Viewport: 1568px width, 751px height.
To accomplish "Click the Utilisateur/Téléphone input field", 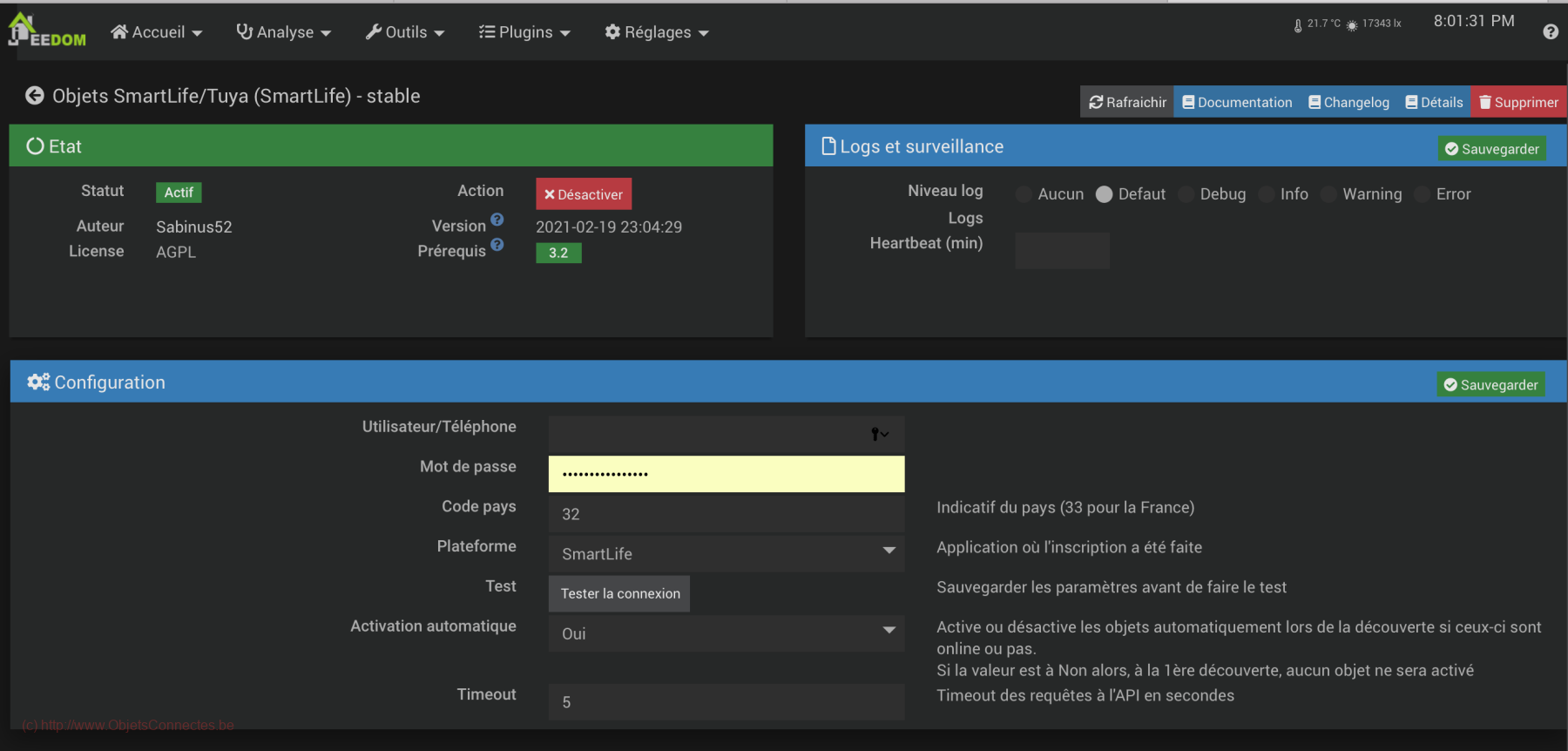I will (727, 434).
